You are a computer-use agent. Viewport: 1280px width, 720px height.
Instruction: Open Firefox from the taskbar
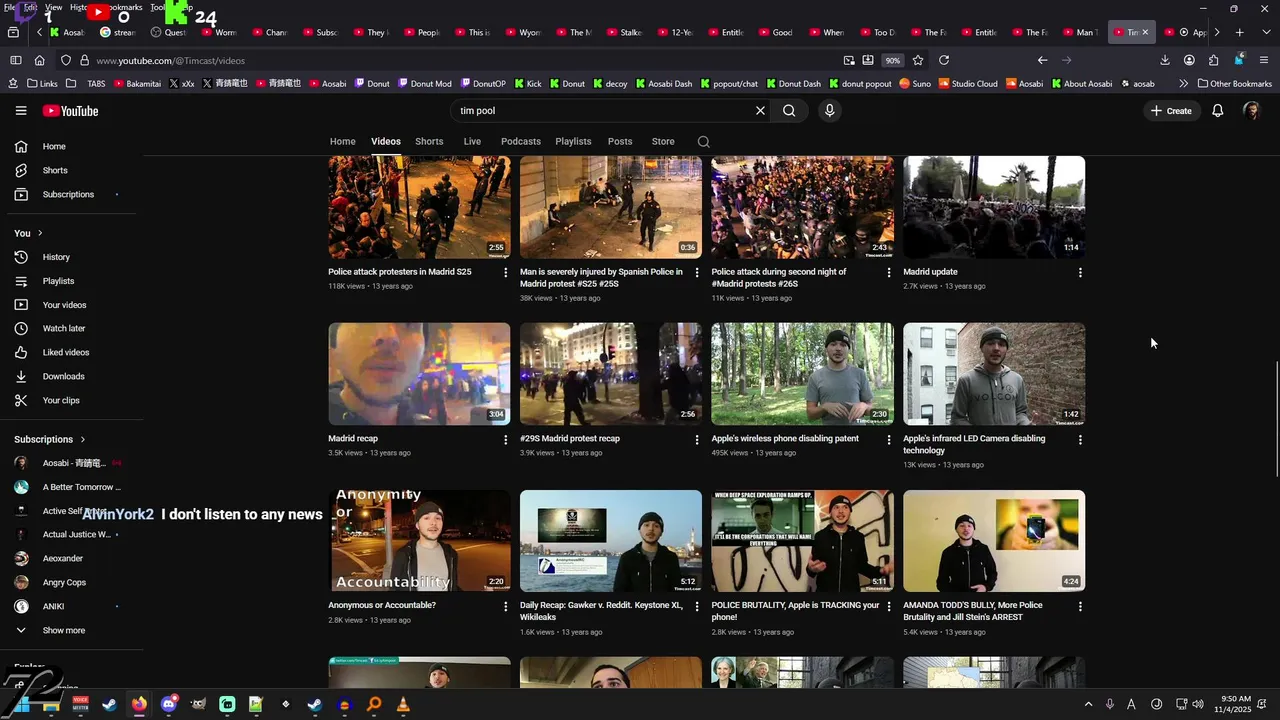click(139, 704)
